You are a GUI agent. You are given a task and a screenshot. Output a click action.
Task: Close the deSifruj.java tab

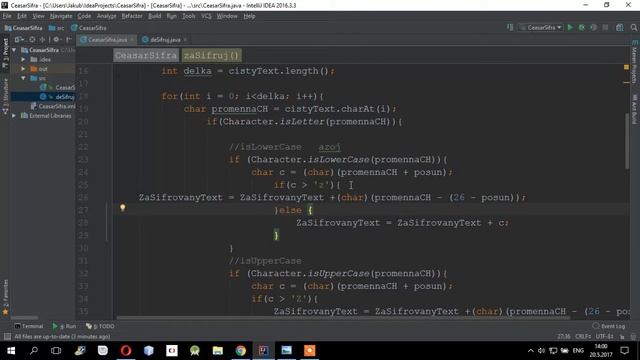[185, 40]
